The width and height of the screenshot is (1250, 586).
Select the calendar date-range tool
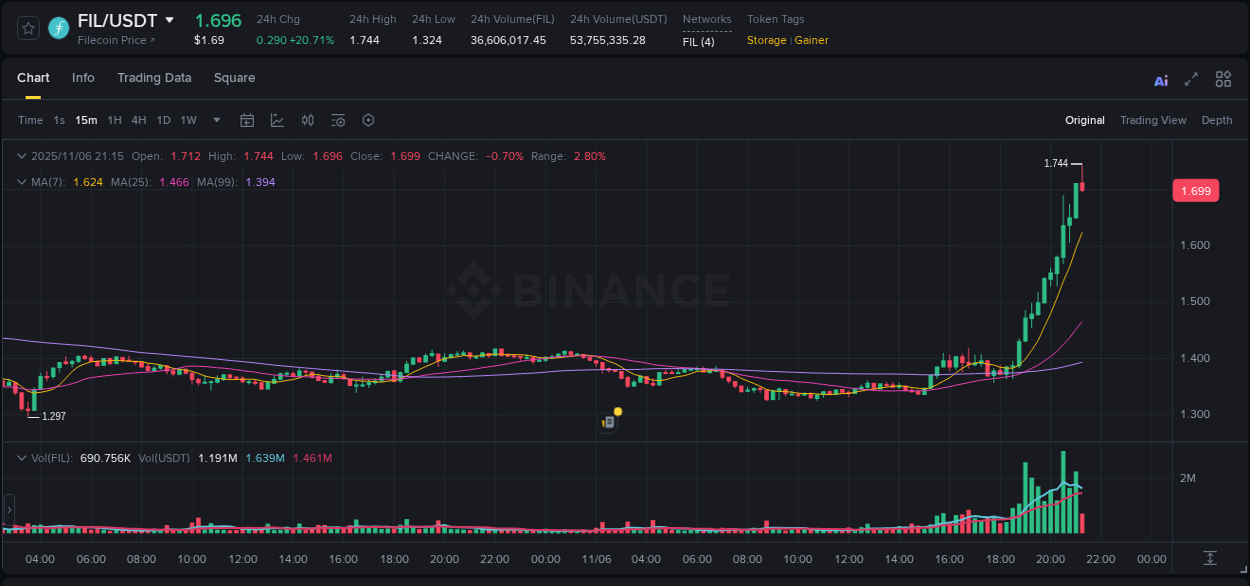[247, 120]
